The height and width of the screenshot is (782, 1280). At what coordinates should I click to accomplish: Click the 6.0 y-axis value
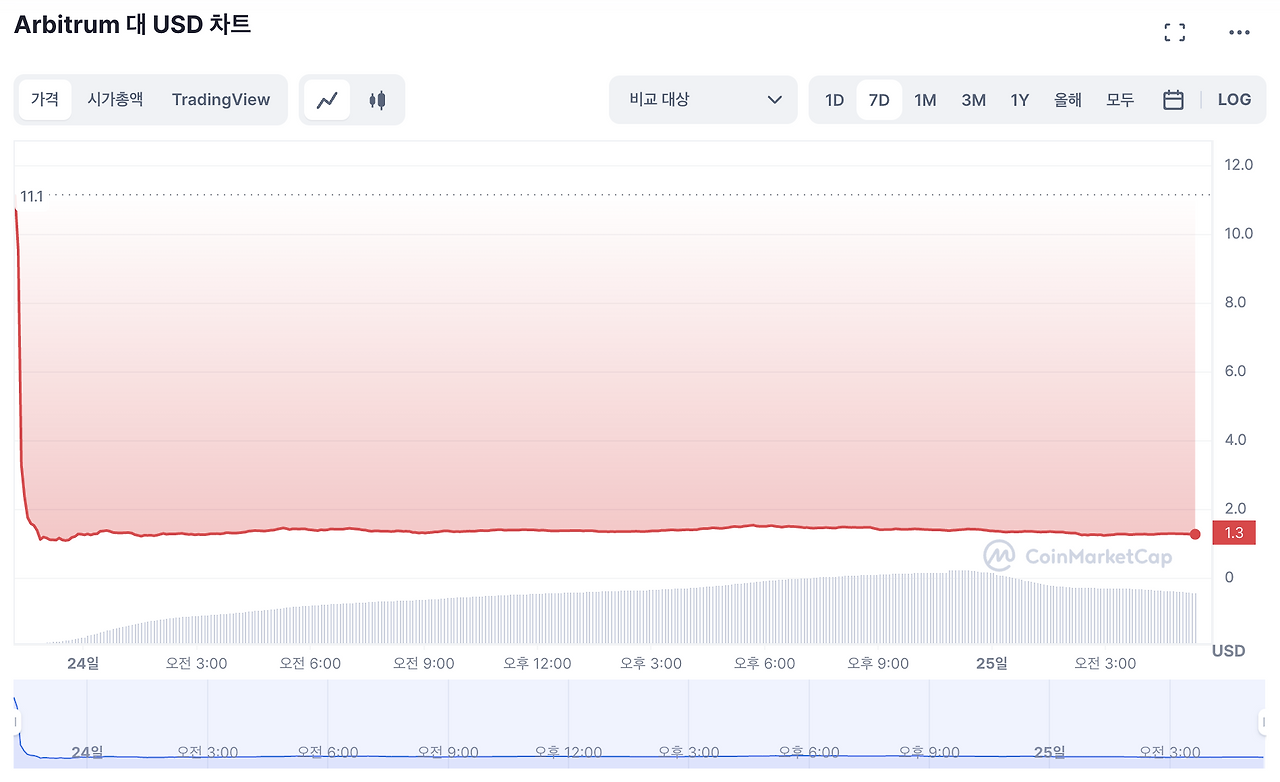[1235, 372]
